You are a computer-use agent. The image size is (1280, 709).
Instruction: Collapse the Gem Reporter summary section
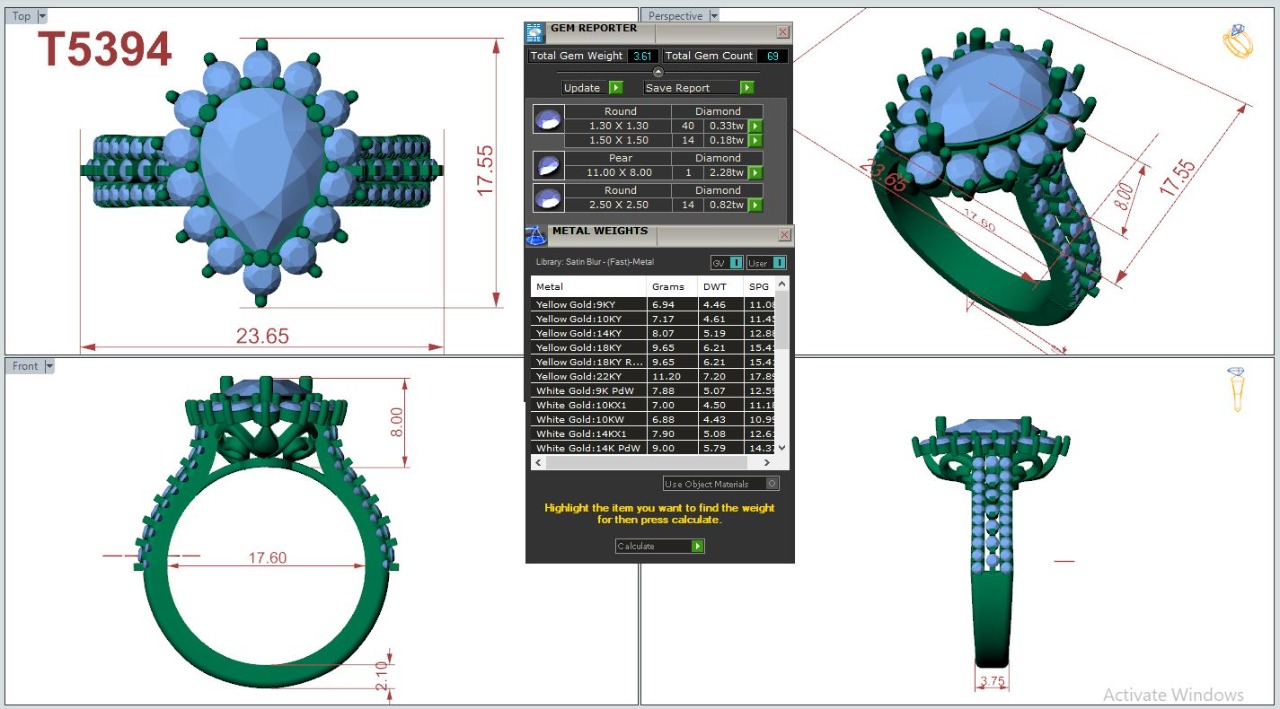(658, 72)
